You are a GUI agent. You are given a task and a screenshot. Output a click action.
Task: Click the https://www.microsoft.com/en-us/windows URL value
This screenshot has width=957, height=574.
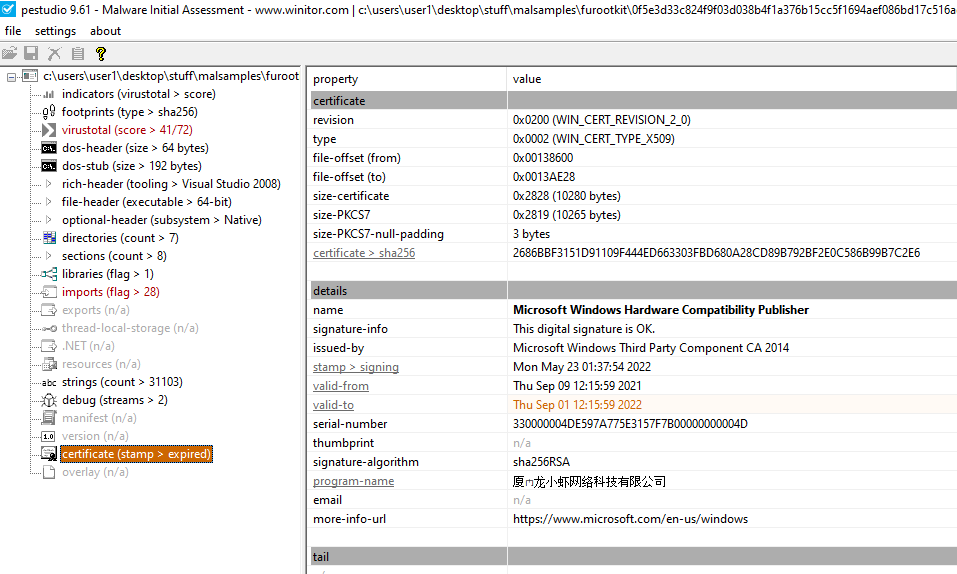coord(630,519)
